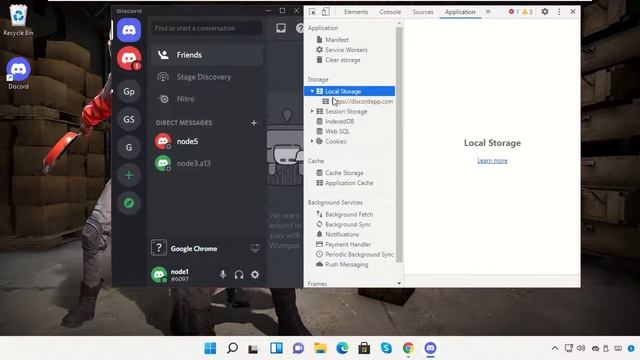Switch to the Elements tab

tap(356, 12)
